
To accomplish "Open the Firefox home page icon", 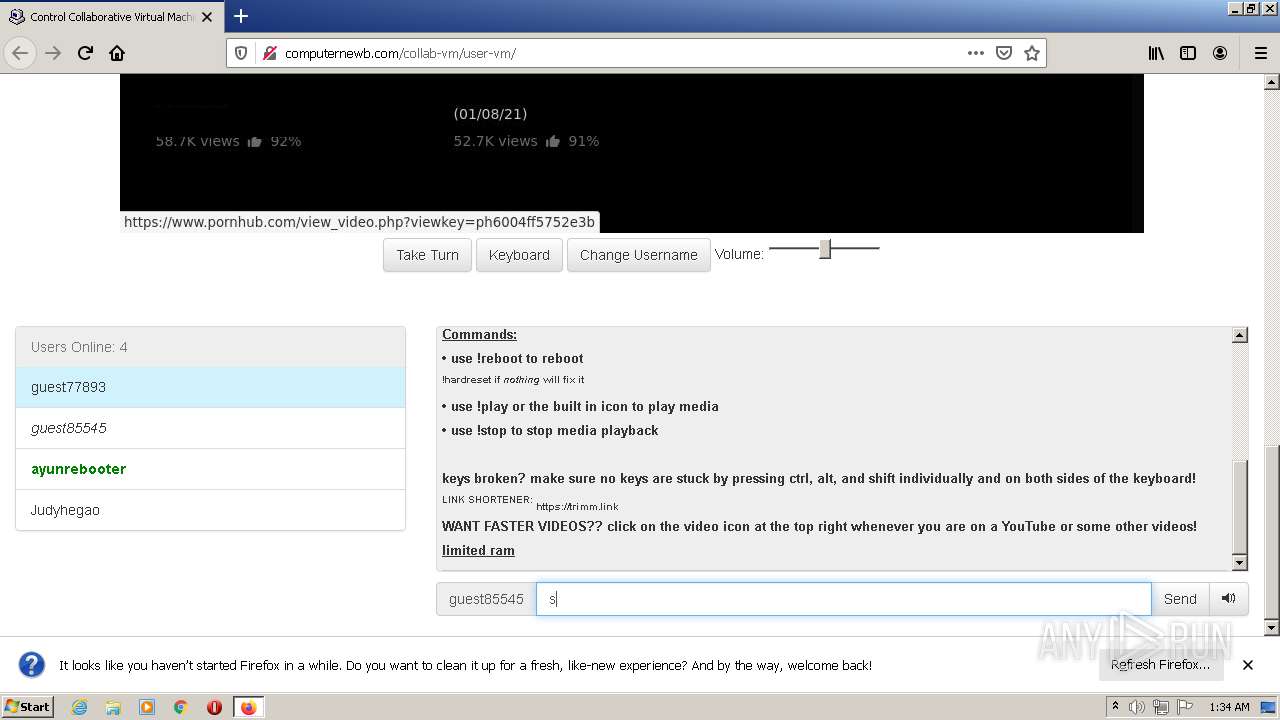I will [117, 53].
